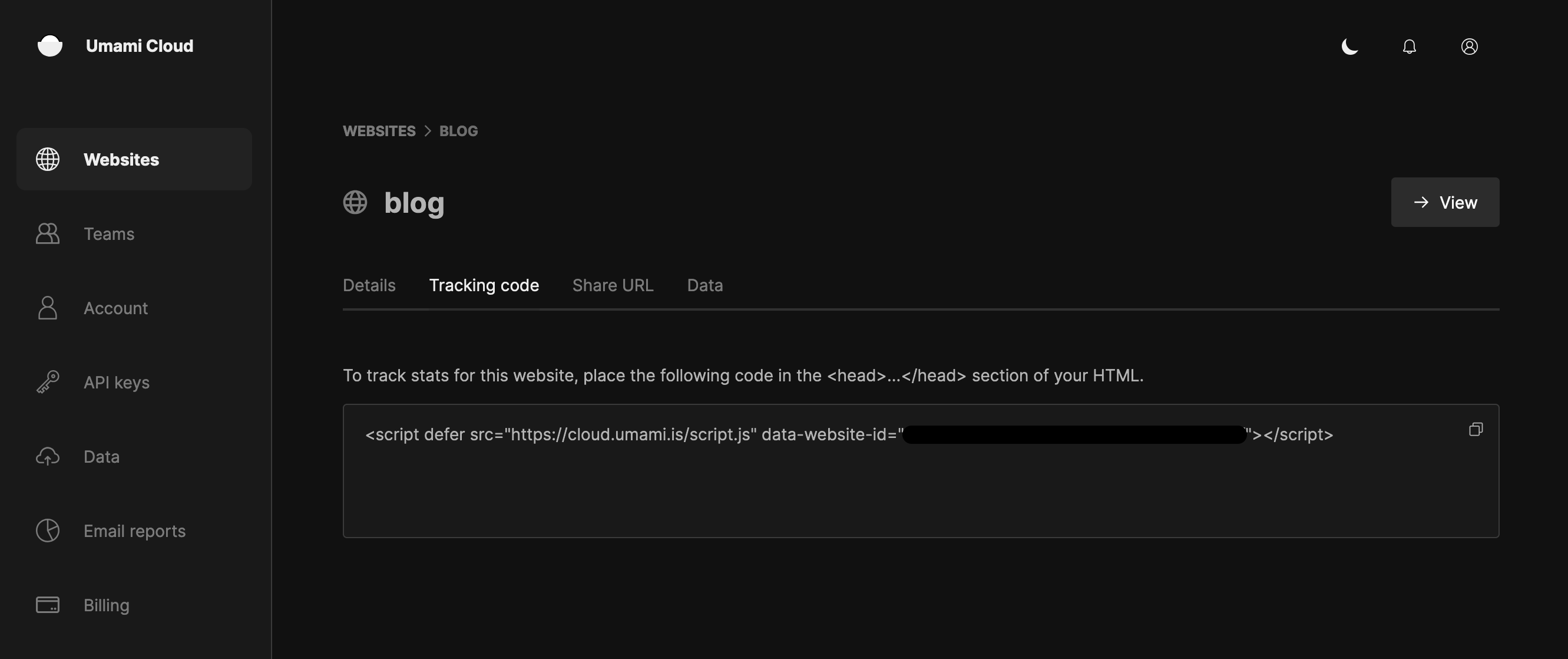Open Email reports via pie chart icon
This screenshot has height=659, width=1568.
coord(48,531)
